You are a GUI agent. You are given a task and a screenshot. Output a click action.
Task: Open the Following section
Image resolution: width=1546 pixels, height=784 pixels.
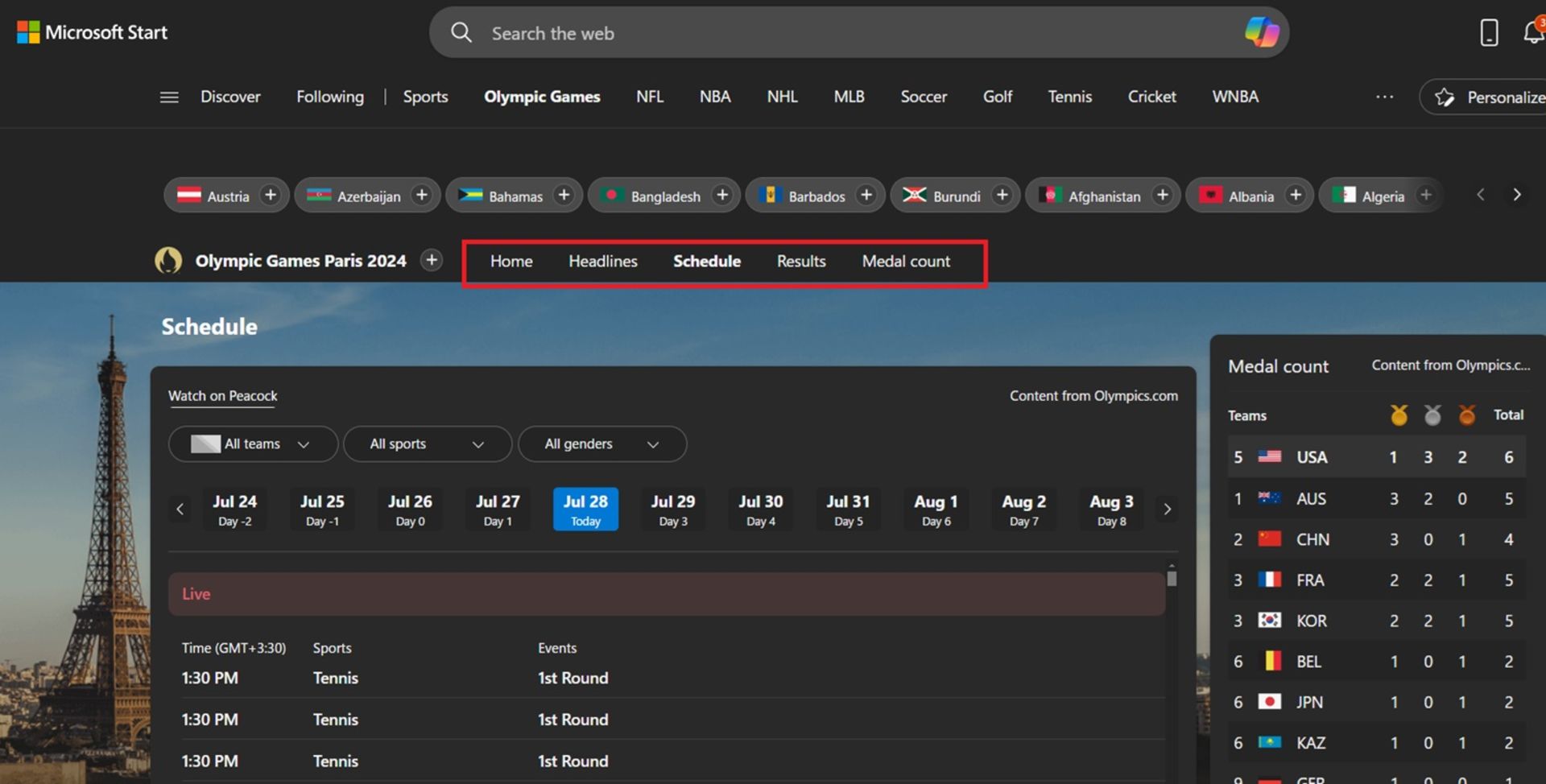330,97
